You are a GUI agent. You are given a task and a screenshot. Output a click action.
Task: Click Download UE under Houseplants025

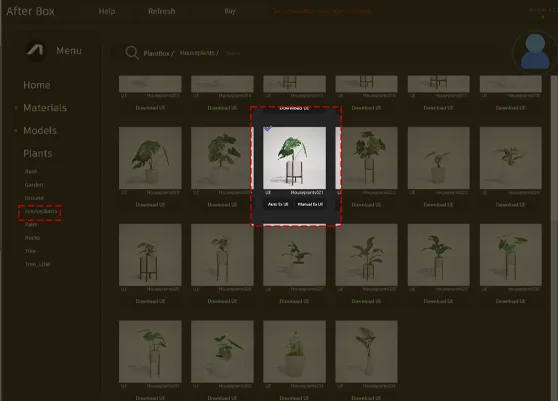click(x=150, y=301)
